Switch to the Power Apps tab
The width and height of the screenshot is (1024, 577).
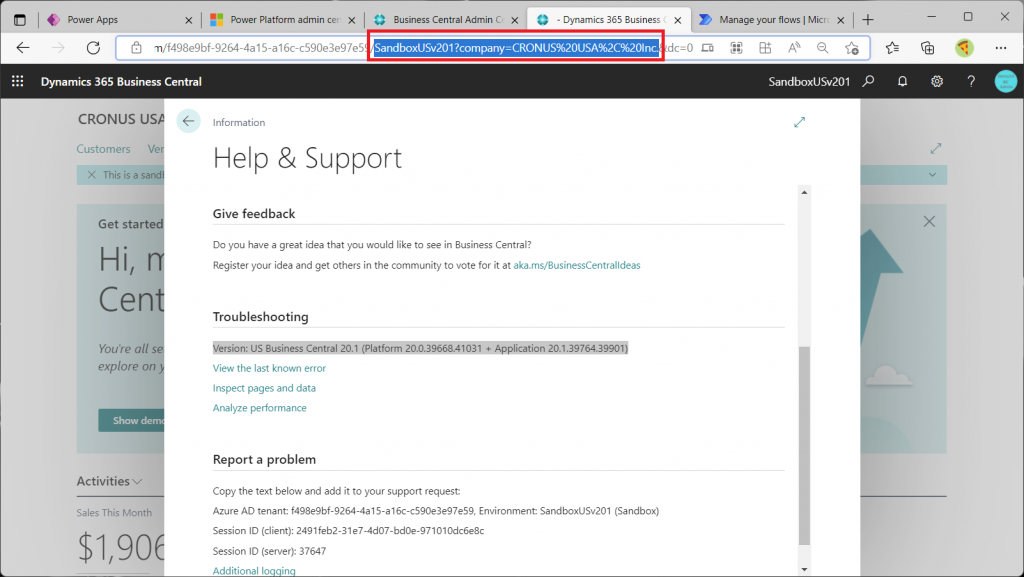pos(120,20)
